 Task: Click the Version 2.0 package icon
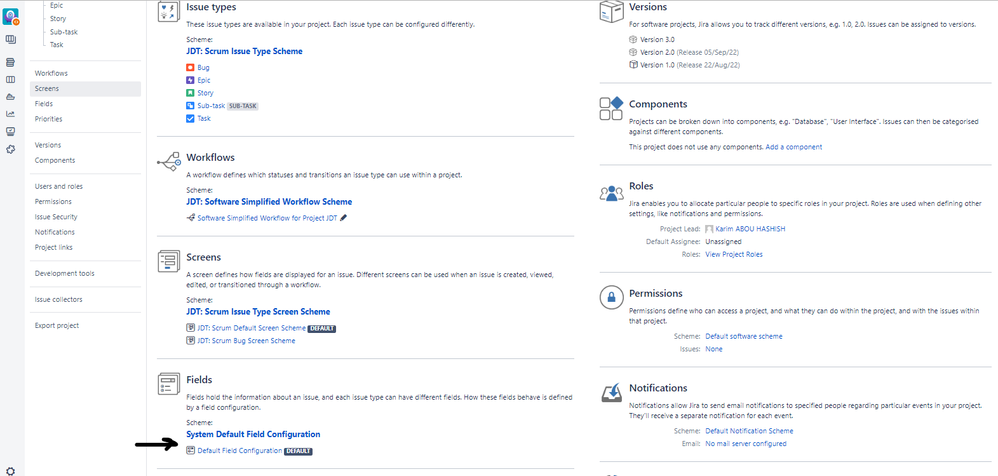(x=633, y=52)
